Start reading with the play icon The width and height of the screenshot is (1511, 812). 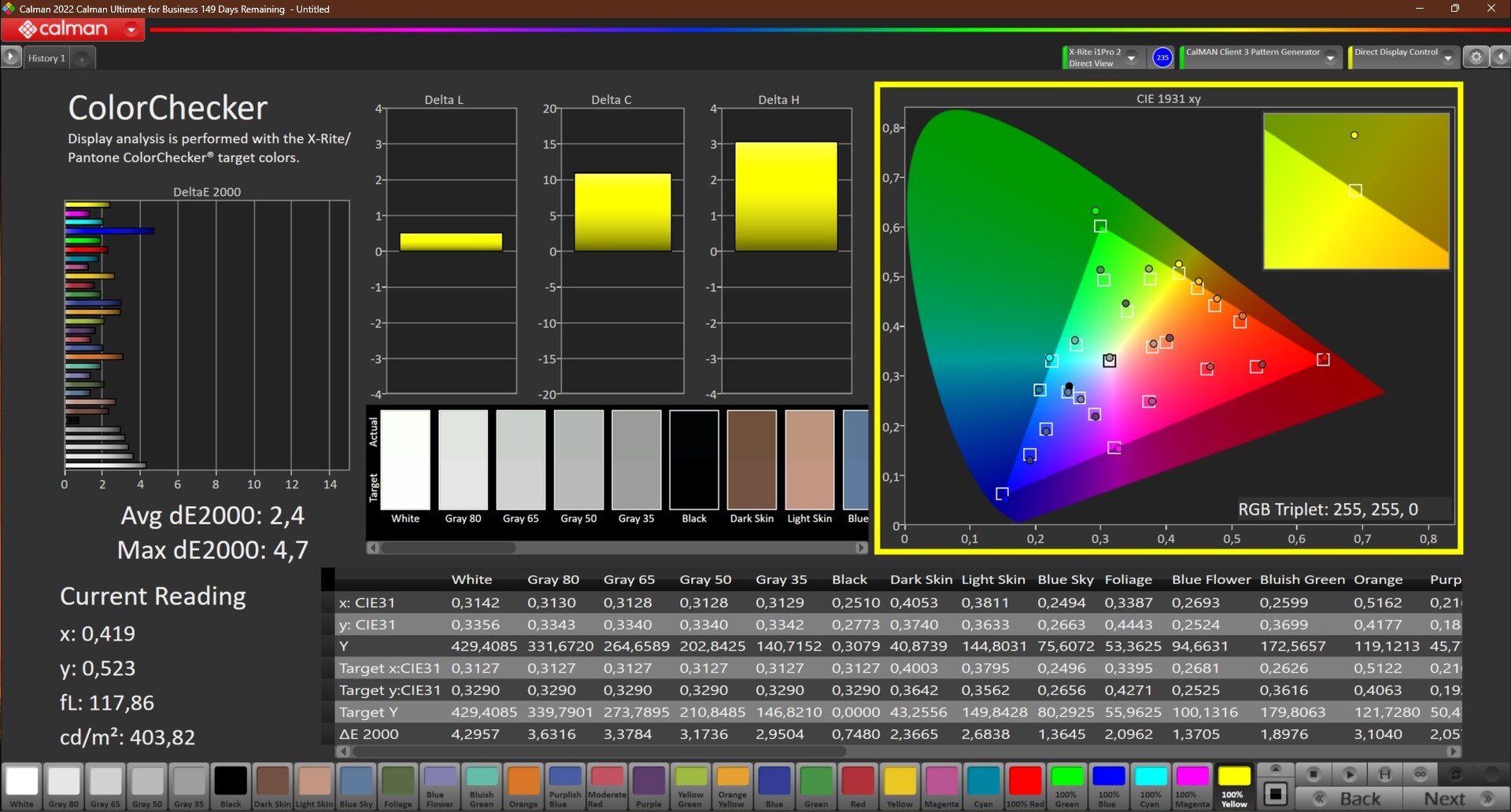(1349, 774)
